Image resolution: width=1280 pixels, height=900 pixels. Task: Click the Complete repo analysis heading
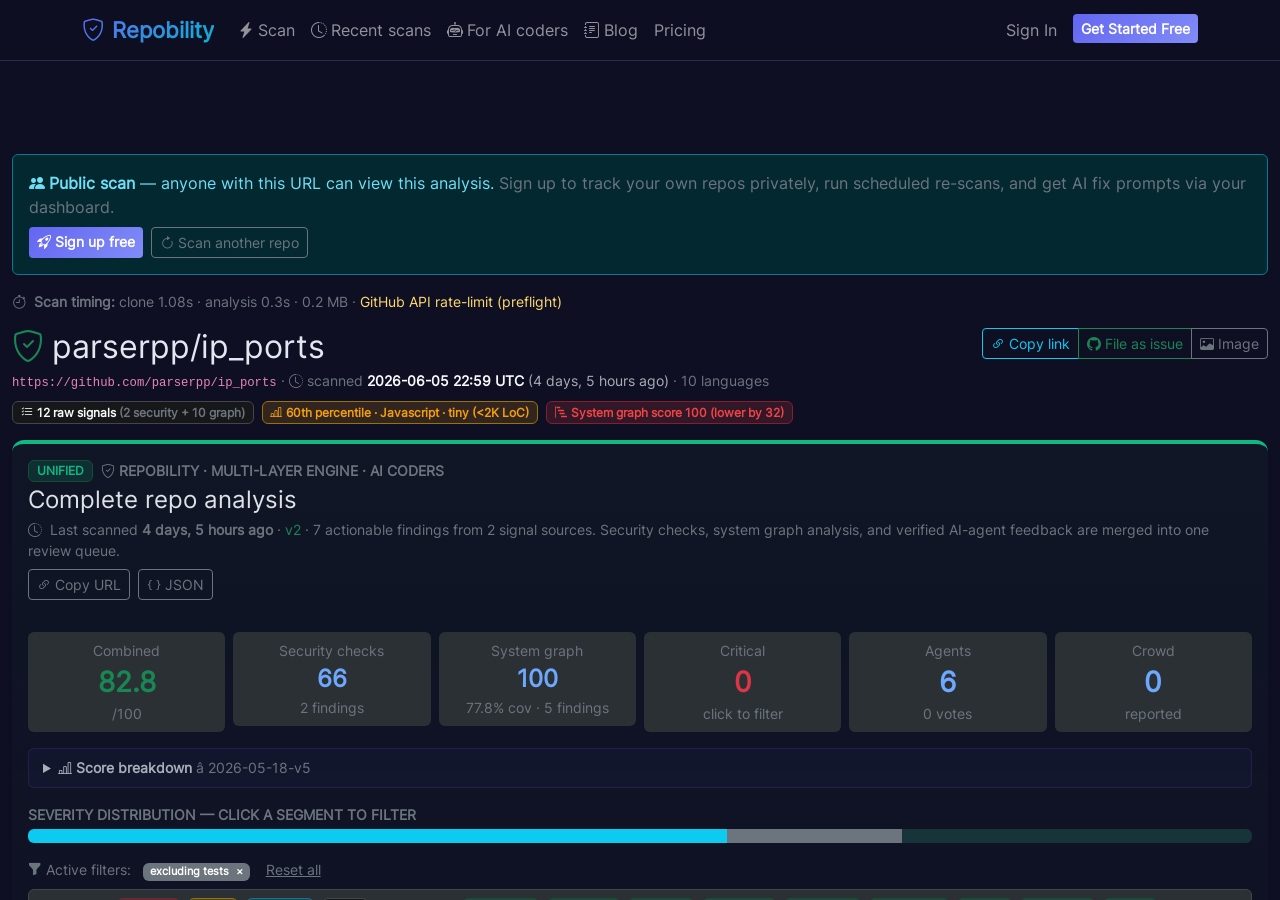162,499
